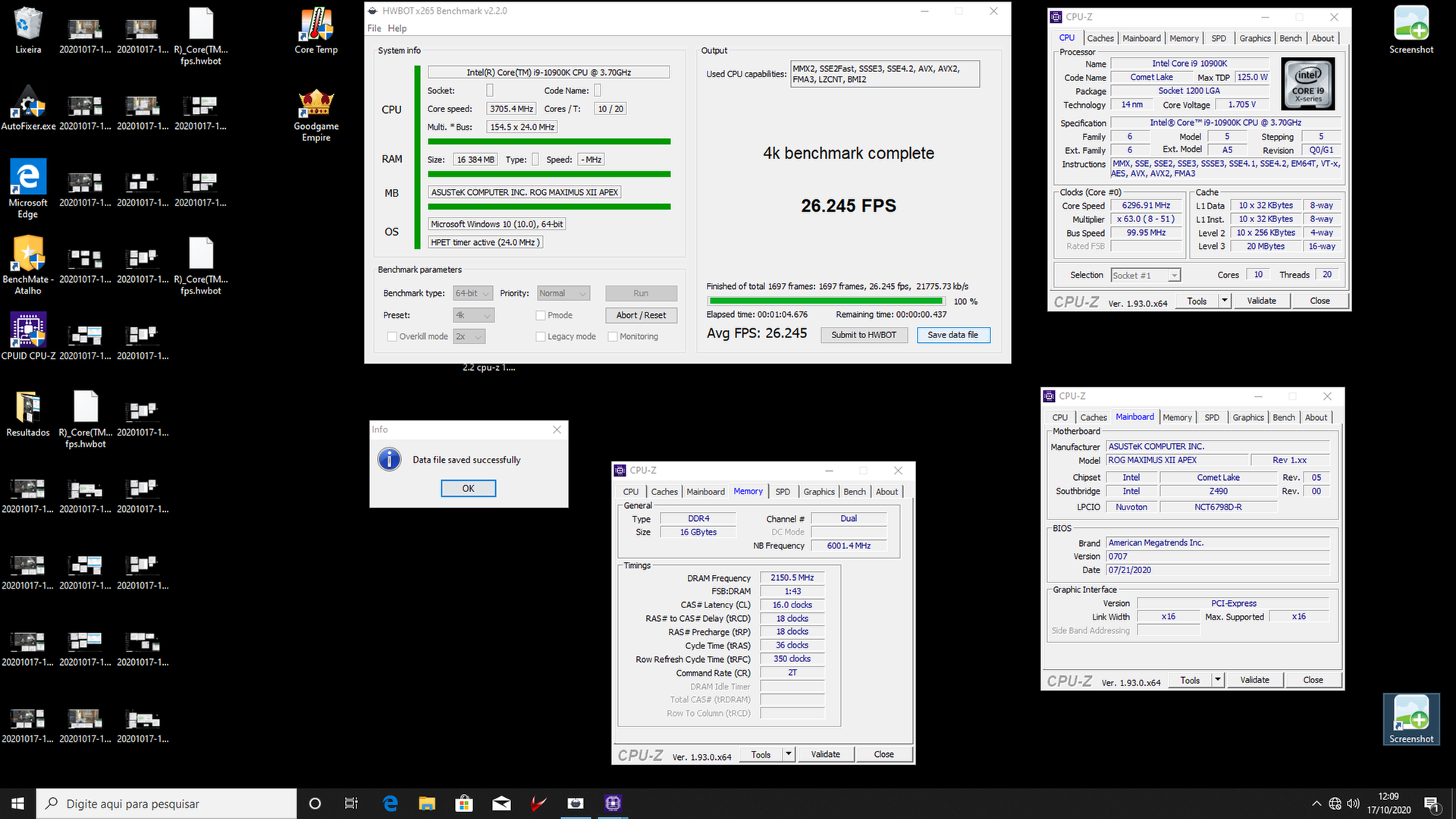Open the Benchmark type 64-bit dropdown
Screen dimensions: 1456x819
coord(473,293)
